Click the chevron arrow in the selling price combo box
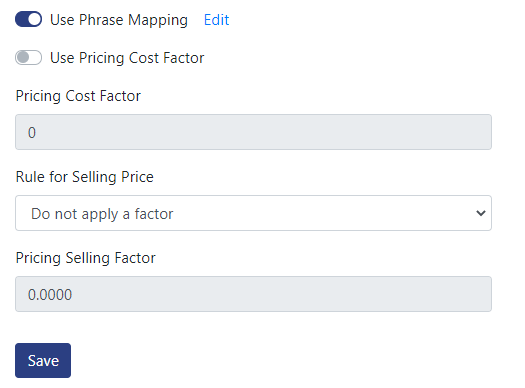 point(481,213)
